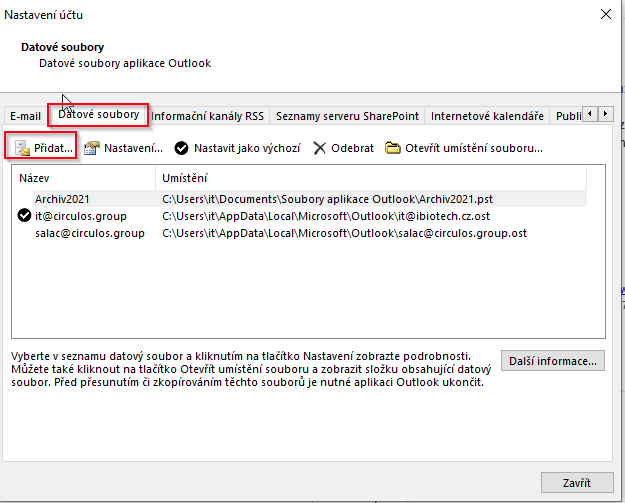The image size is (625, 503).
Task: Switch to the Internetové kalendáře tab
Action: click(487, 116)
